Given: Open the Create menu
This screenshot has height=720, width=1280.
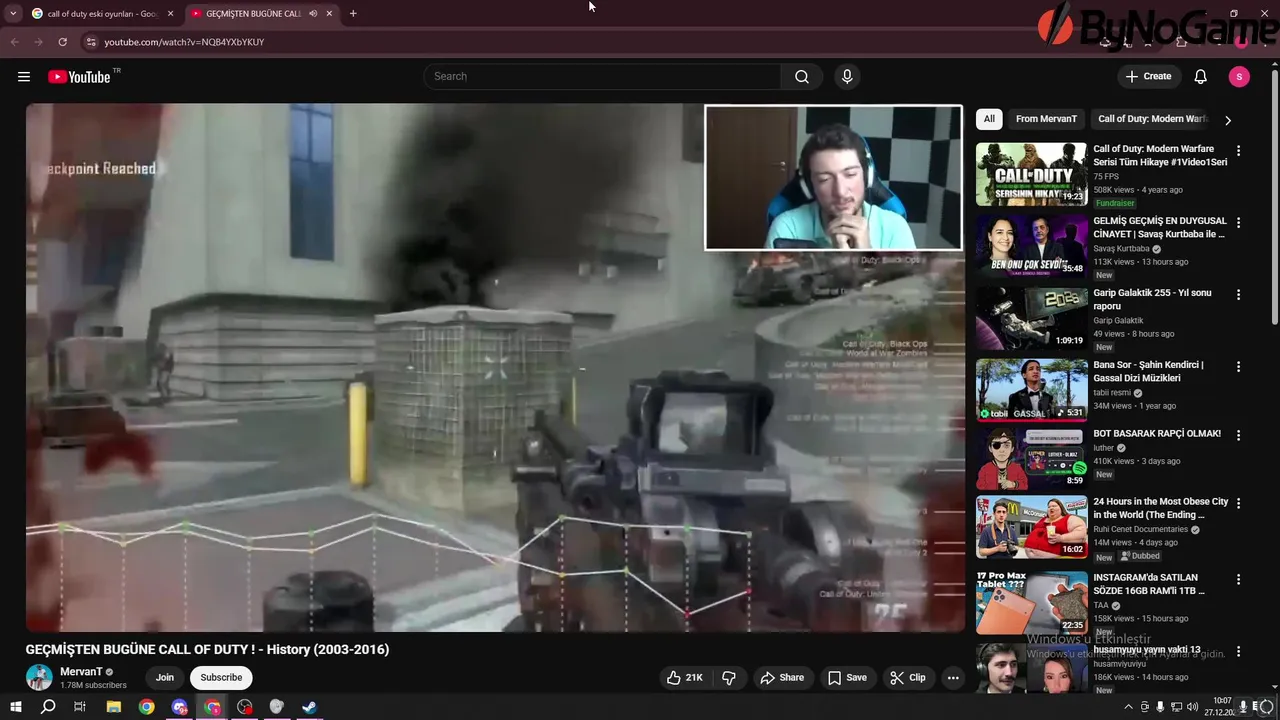Looking at the screenshot, I should (x=1148, y=77).
